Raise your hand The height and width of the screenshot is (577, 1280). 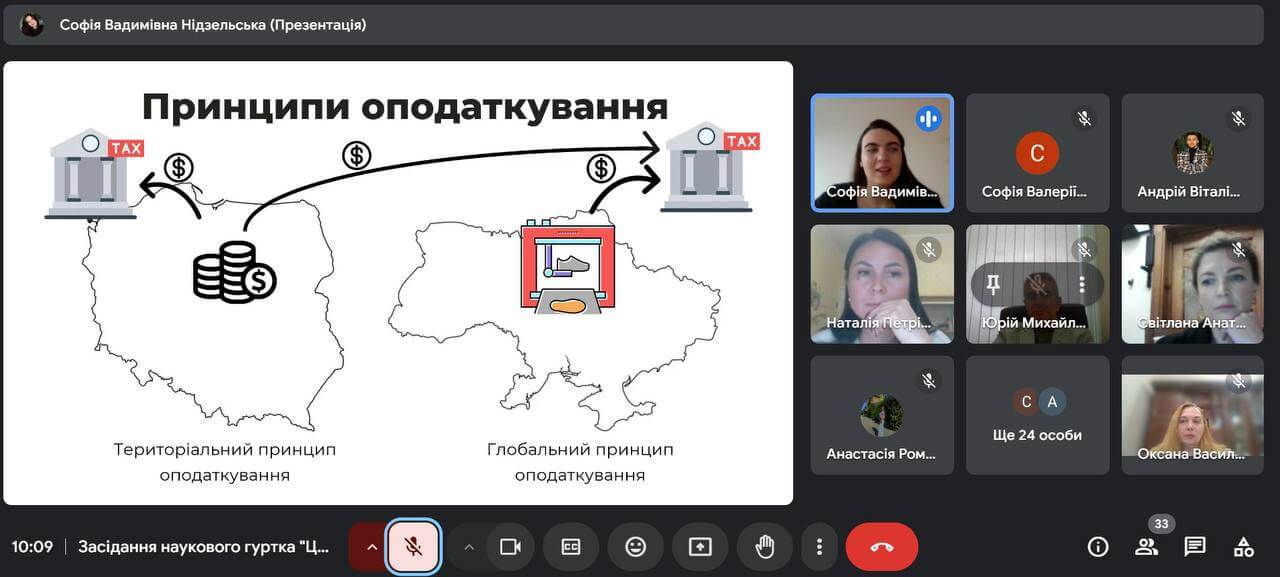[765, 547]
